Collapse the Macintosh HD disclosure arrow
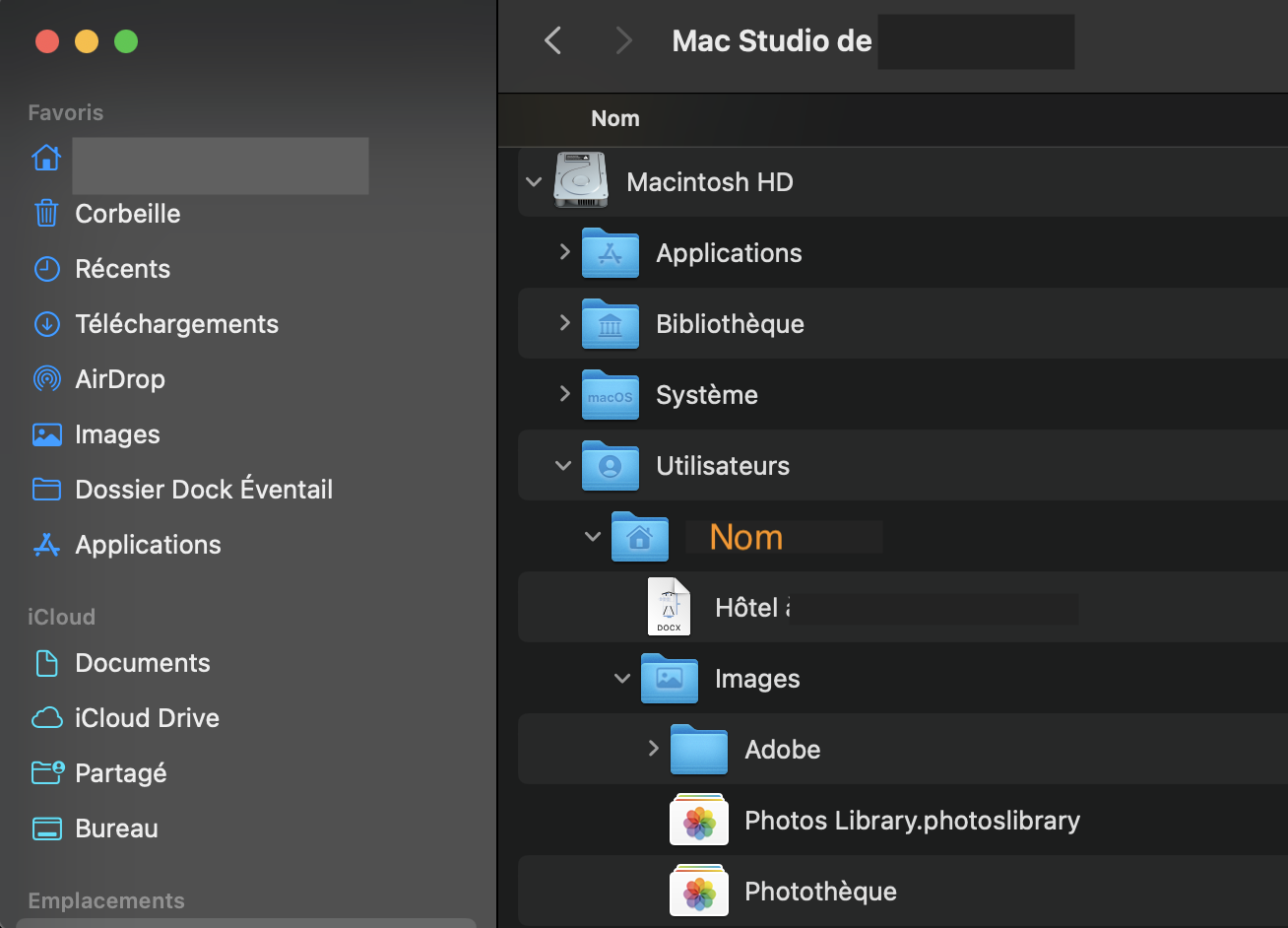Viewport: 1288px width, 928px height. (x=535, y=182)
